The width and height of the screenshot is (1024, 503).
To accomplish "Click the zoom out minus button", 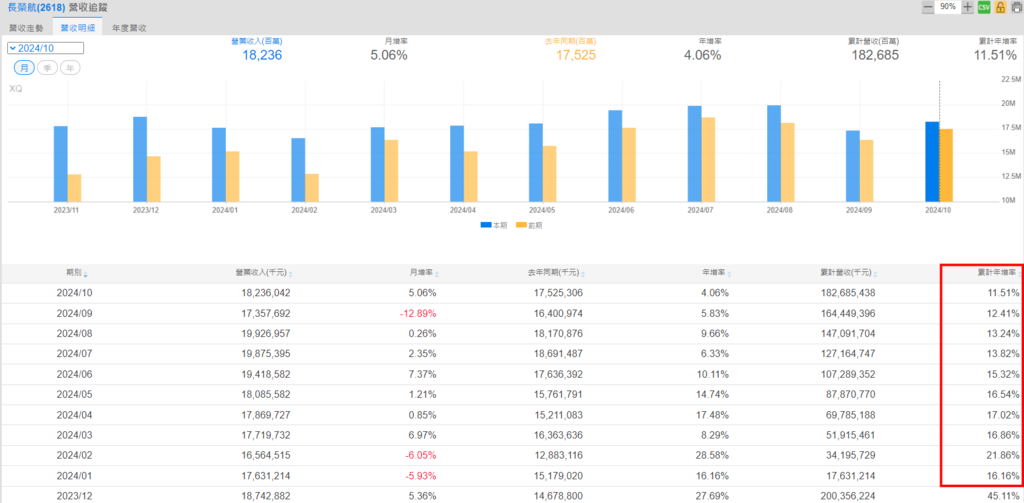I will tap(927, 7).
